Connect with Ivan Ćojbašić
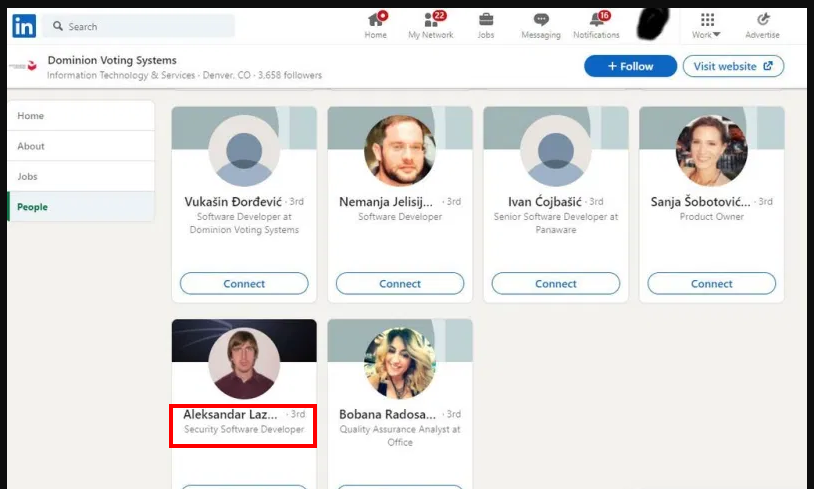 [x=555, y=284]
